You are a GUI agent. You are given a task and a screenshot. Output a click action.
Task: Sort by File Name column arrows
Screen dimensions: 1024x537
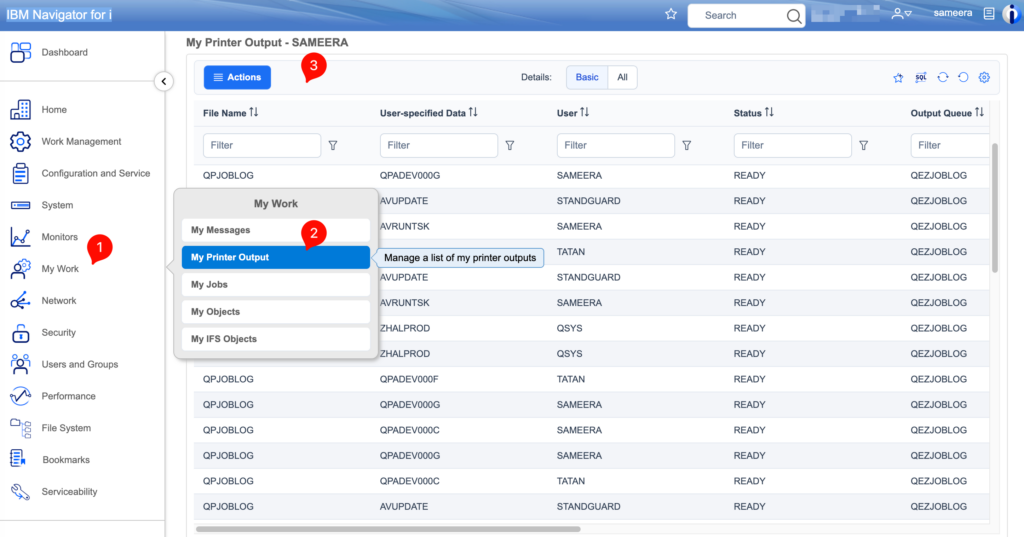click(x=254, y=112)
